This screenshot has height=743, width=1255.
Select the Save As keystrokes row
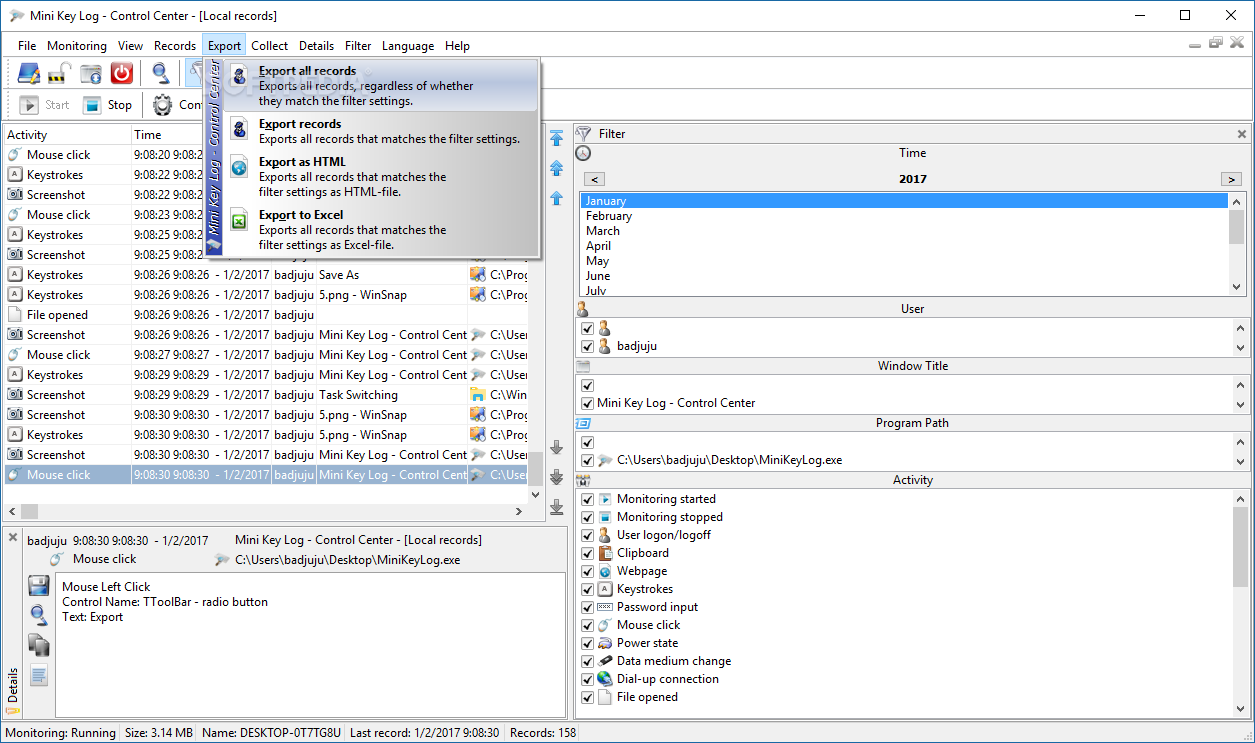[265, 275]
